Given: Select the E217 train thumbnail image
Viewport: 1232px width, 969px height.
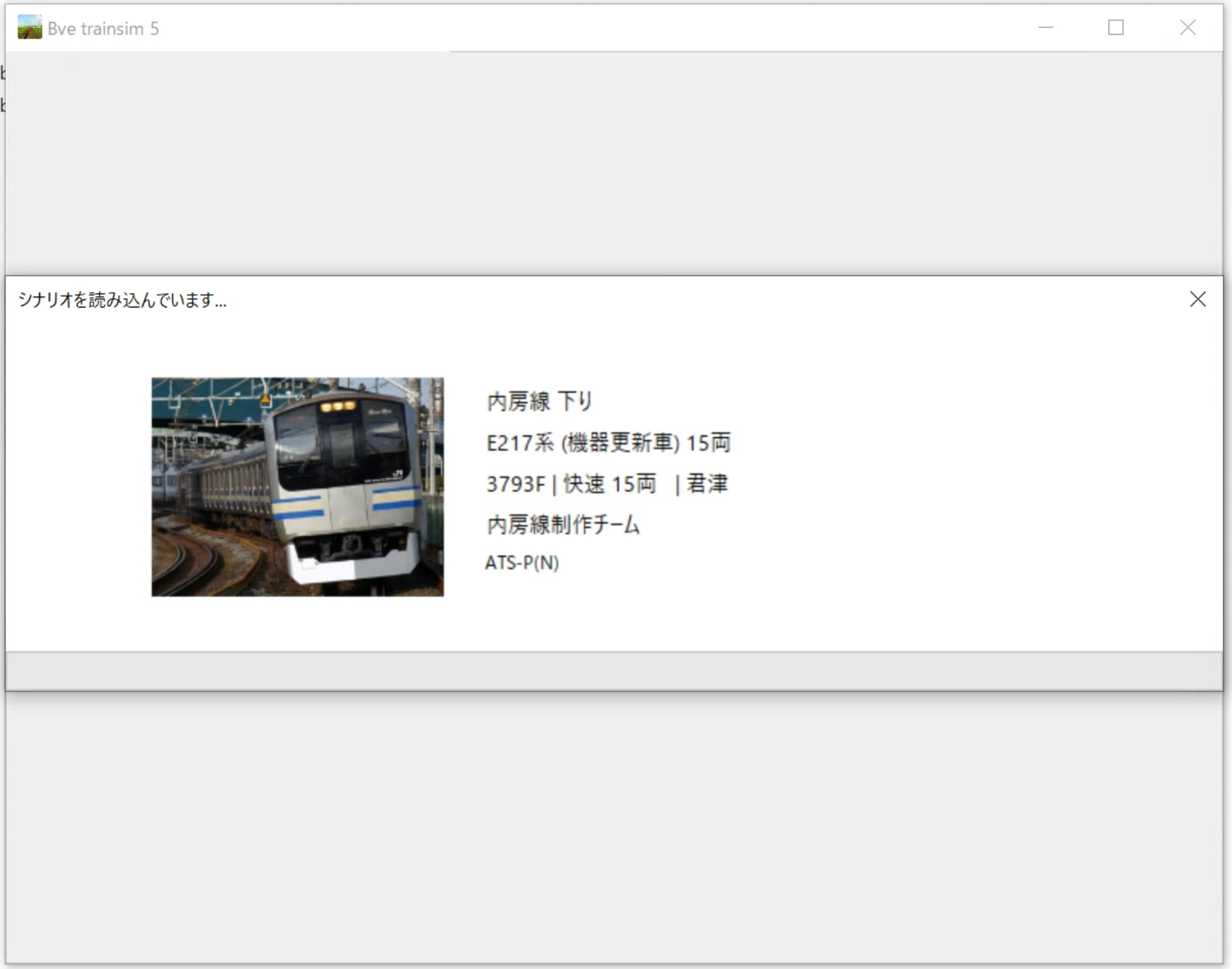Looking at the screenshot, I should [x=297, y=487].
